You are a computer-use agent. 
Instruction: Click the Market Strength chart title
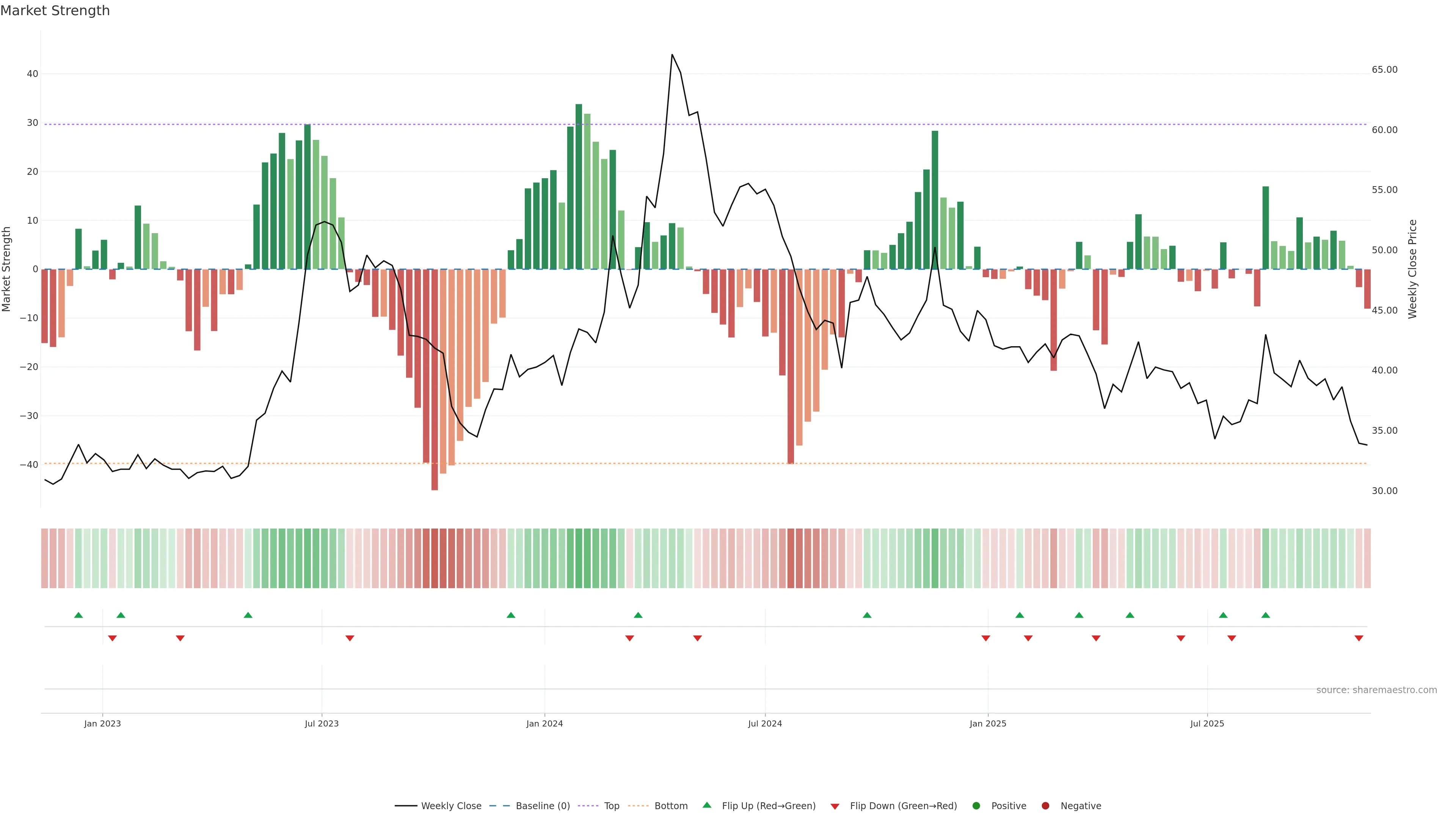point(55,11)
